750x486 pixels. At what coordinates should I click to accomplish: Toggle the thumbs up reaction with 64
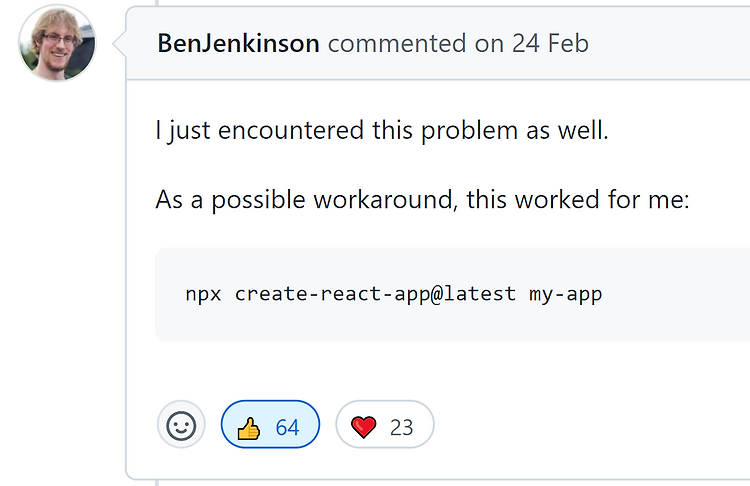click(x=270, y=424)
